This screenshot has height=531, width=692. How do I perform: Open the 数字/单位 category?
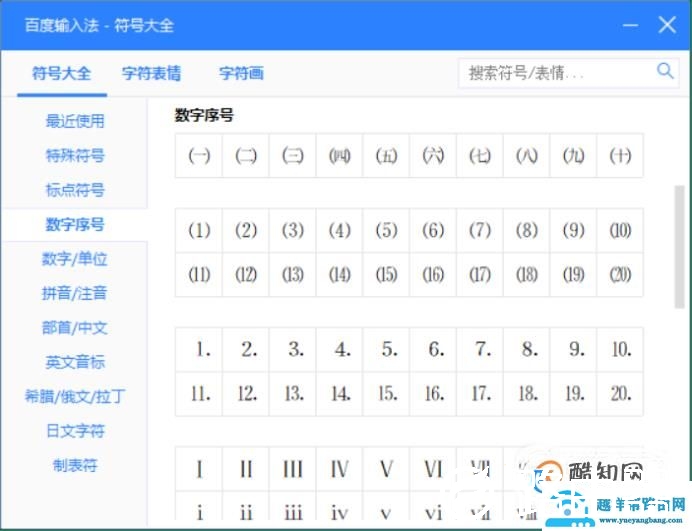coord(75,259)
